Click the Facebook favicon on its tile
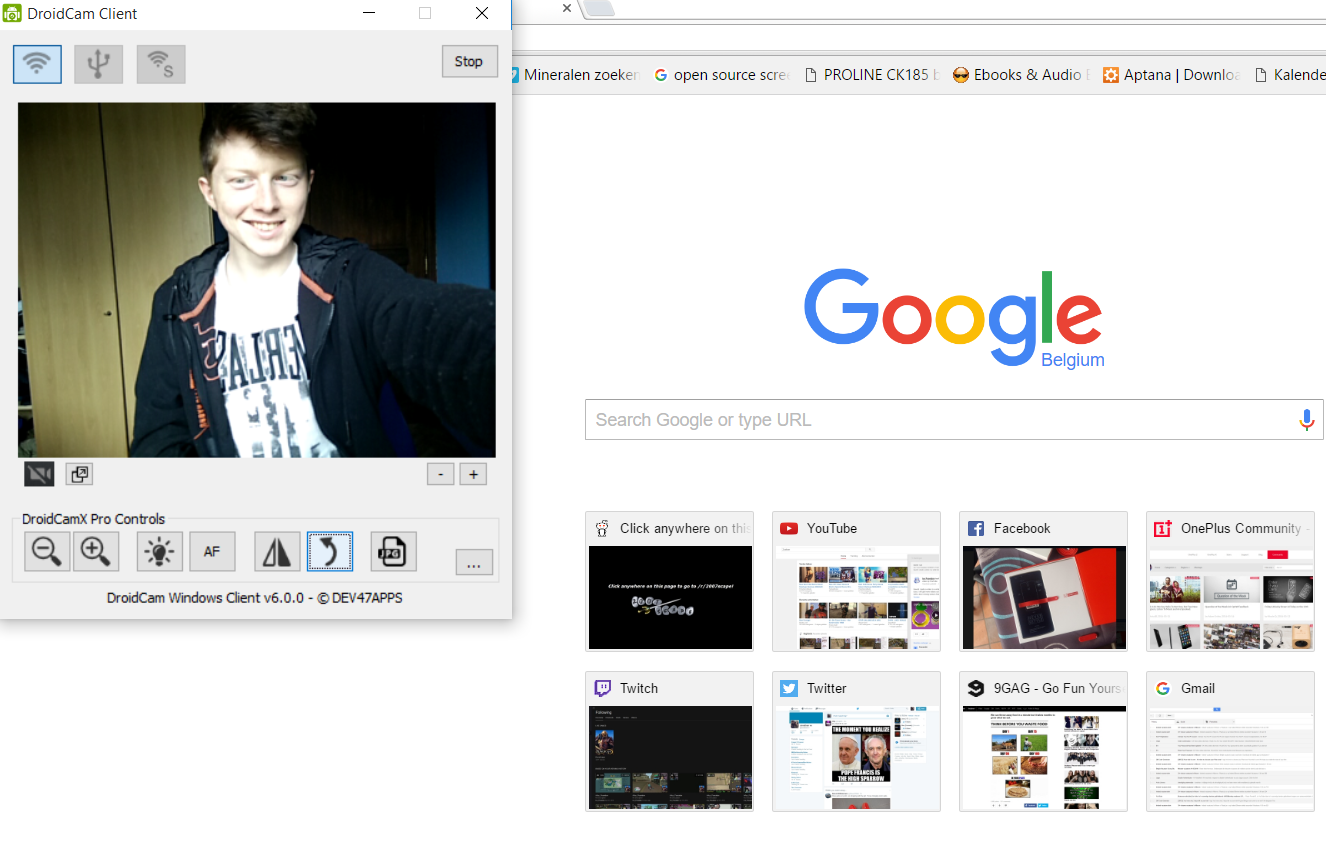The image size is (1326, 864). pyautogui.click(x=976, y=529)
